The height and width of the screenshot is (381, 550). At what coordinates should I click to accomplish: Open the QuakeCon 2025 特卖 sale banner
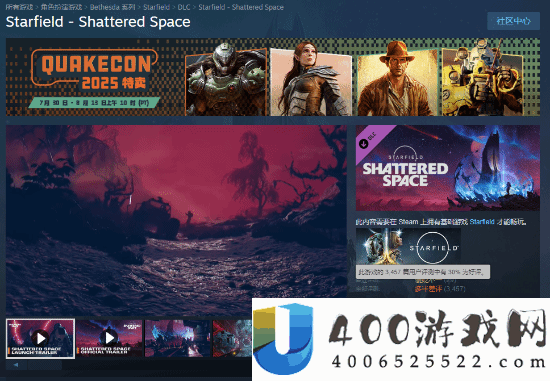coord(273,77)
